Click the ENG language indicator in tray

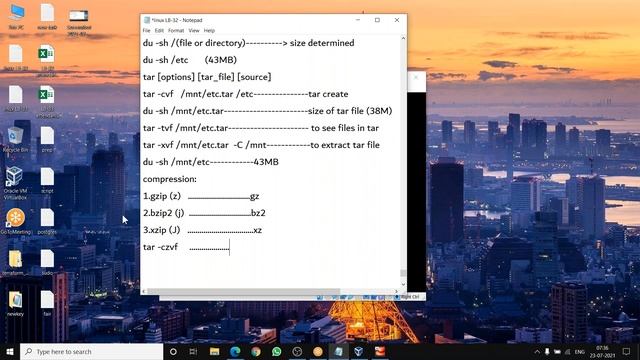(x=580, y=352)
